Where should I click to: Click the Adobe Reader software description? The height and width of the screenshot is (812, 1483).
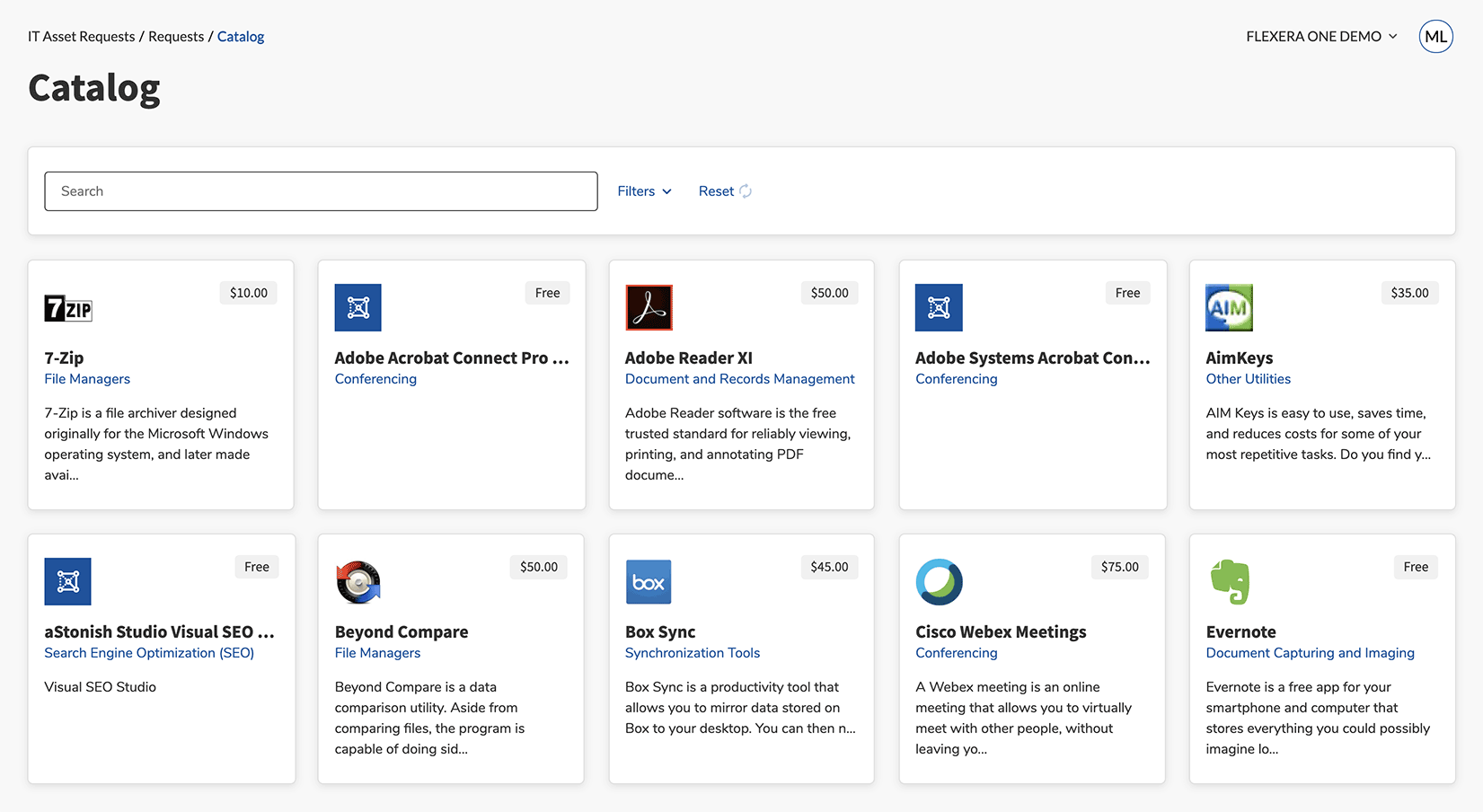[737, 444]
